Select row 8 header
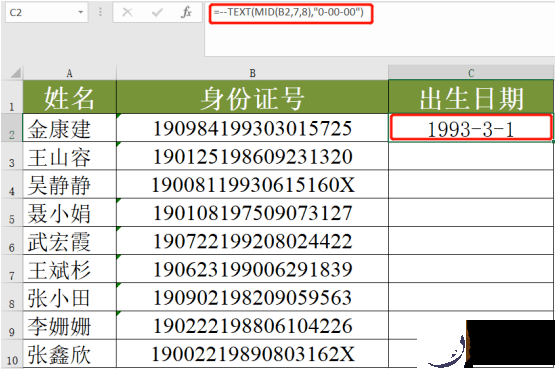Viewport: 556px width, 373px height. [12, 297]
